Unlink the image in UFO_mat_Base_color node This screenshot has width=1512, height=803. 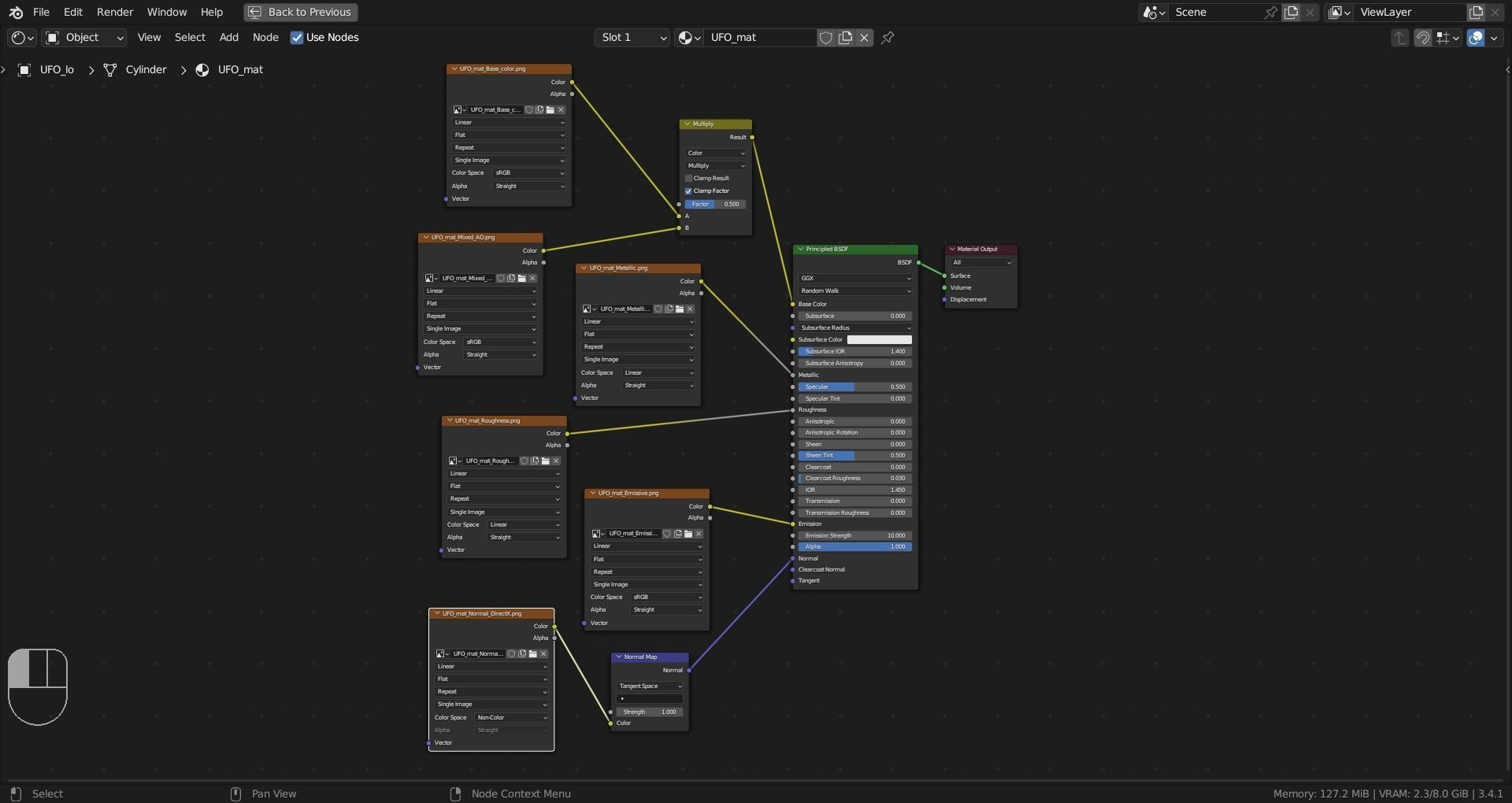pyautogui.click(x=561, y=110)
